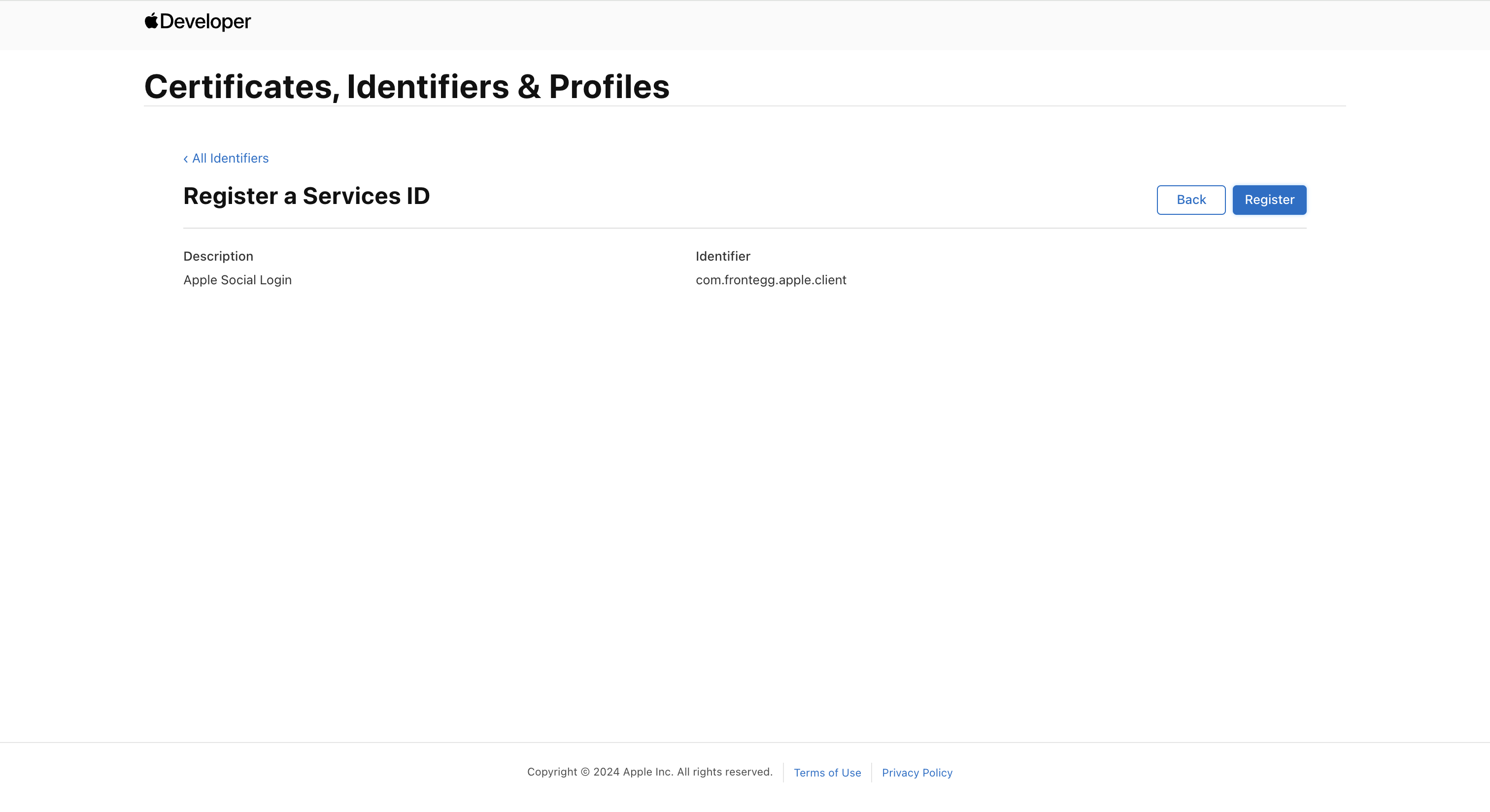This screenshot has width=1490, height=812.
Task: Click the Developer wordmark in header
Action: (x=205, y=21)
